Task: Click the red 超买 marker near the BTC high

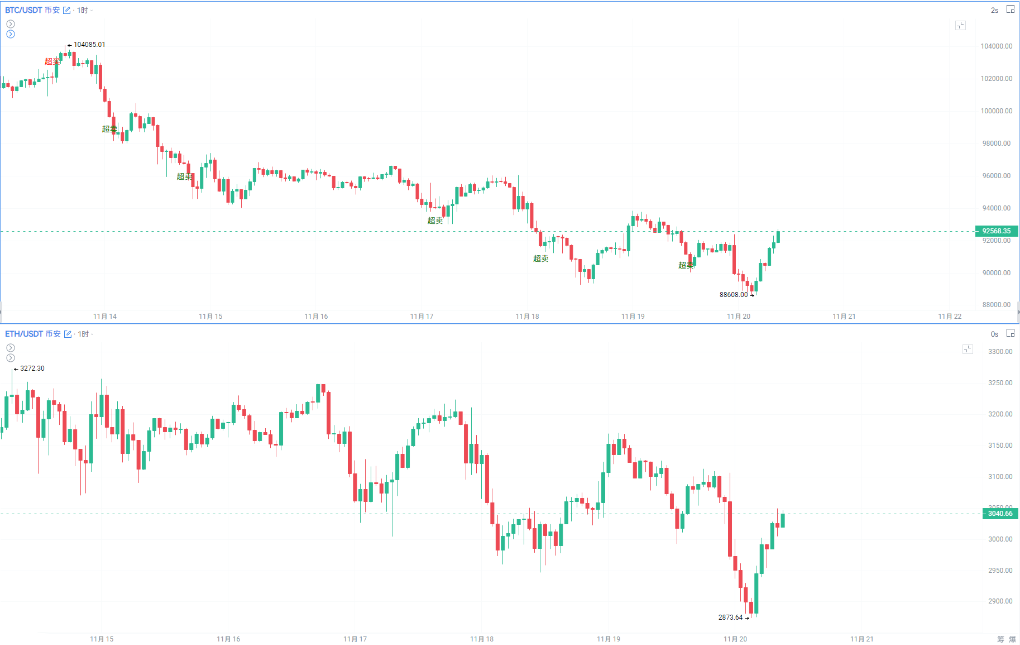Action: click(x=52, y=62)
